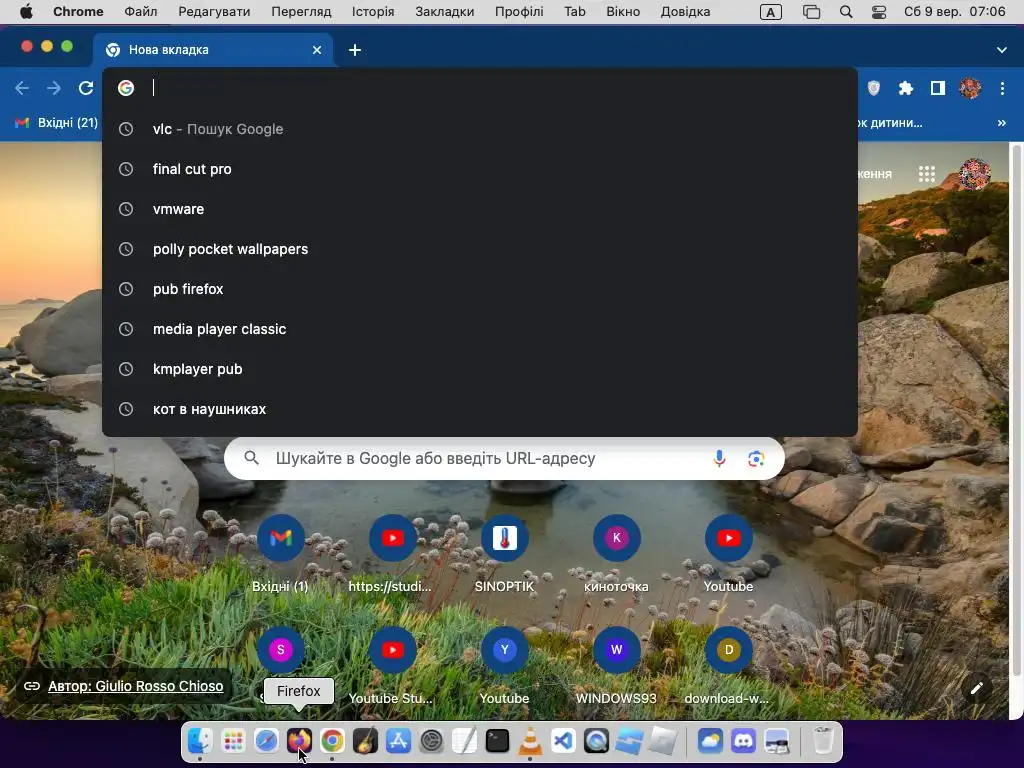This screenshot has width=1024, height=768.
Task: Open the 'Закладки' menu
Action: point(445,12)
